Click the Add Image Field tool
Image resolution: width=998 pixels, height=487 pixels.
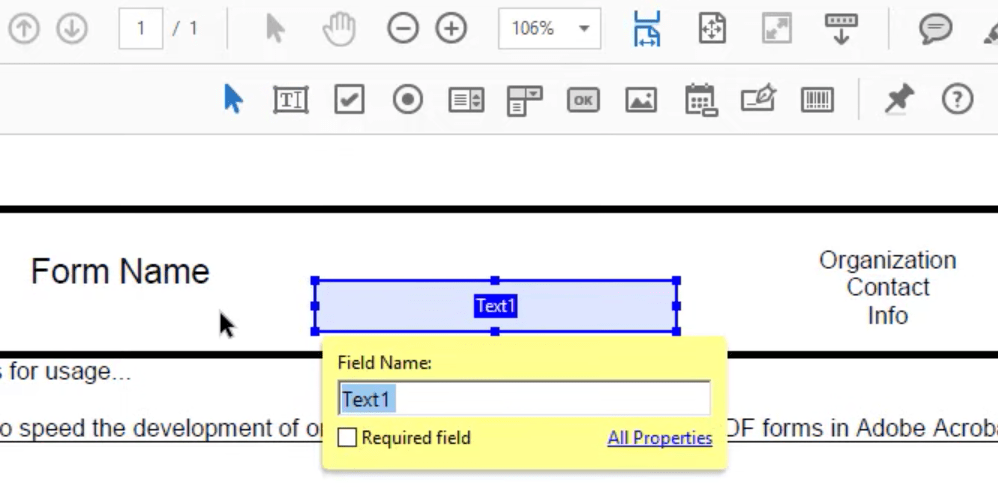point(641,99)
